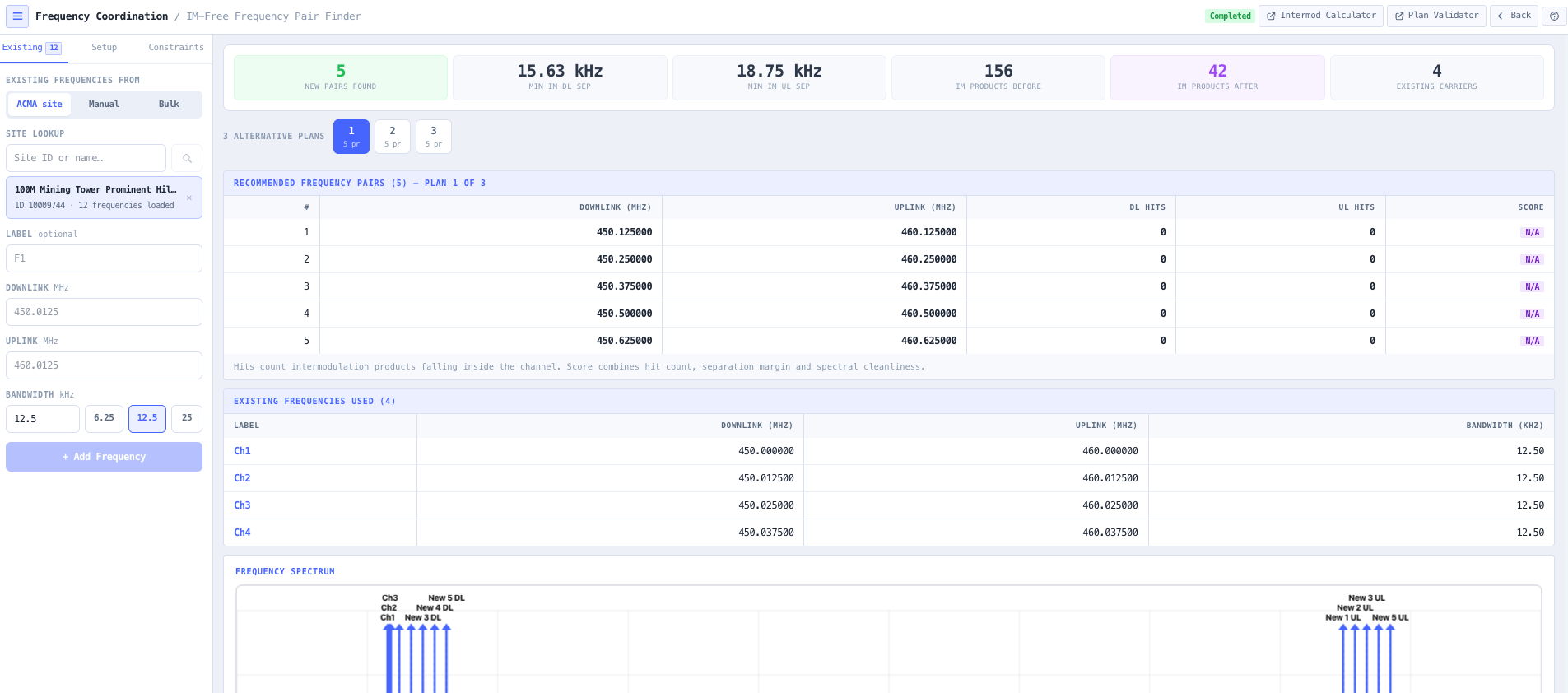Viewport: 1568px width, 693px height.
Task: Click the 156 IM Products Before card
Action: (x=998, y=77)
